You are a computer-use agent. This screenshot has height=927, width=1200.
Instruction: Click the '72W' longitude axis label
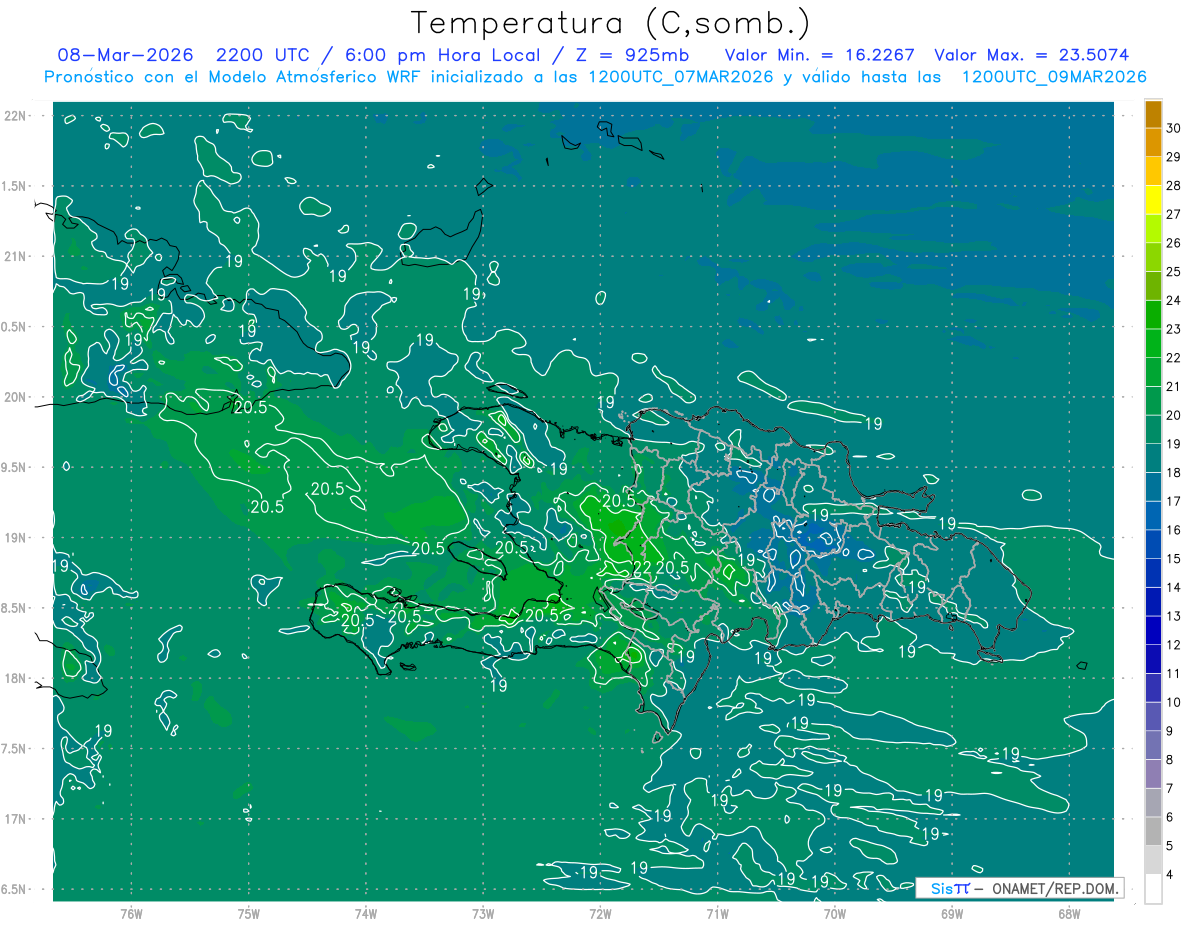600,913
